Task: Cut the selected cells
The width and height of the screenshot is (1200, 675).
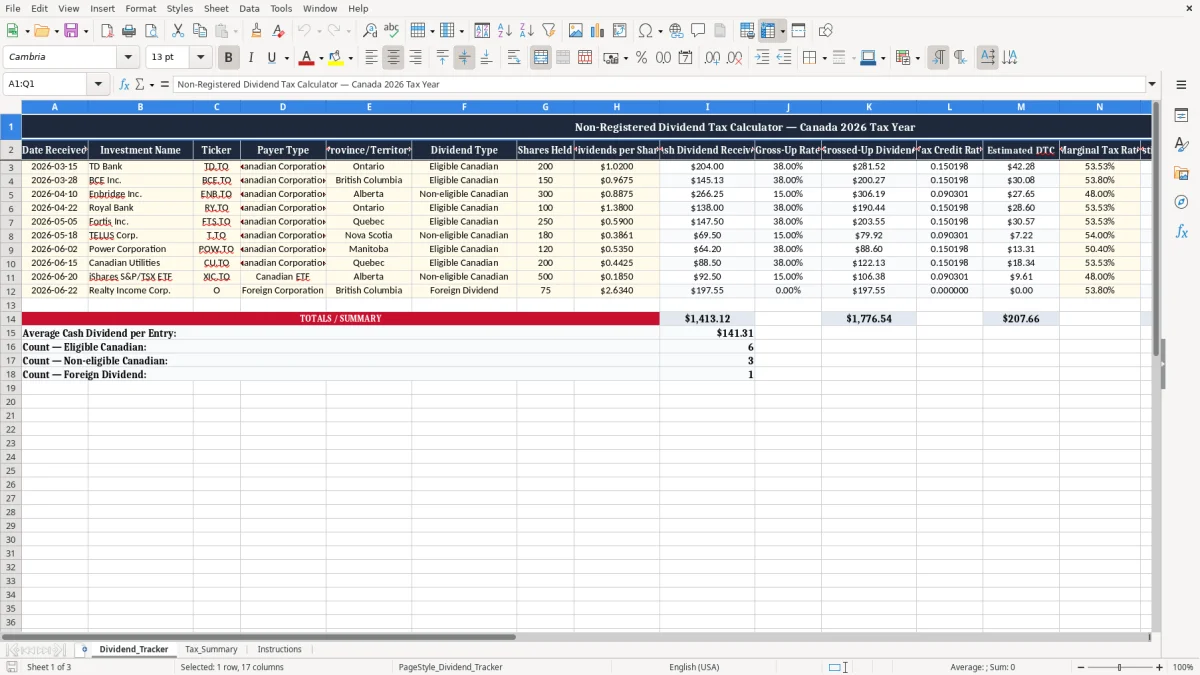Action: click(x=178, y=31)
